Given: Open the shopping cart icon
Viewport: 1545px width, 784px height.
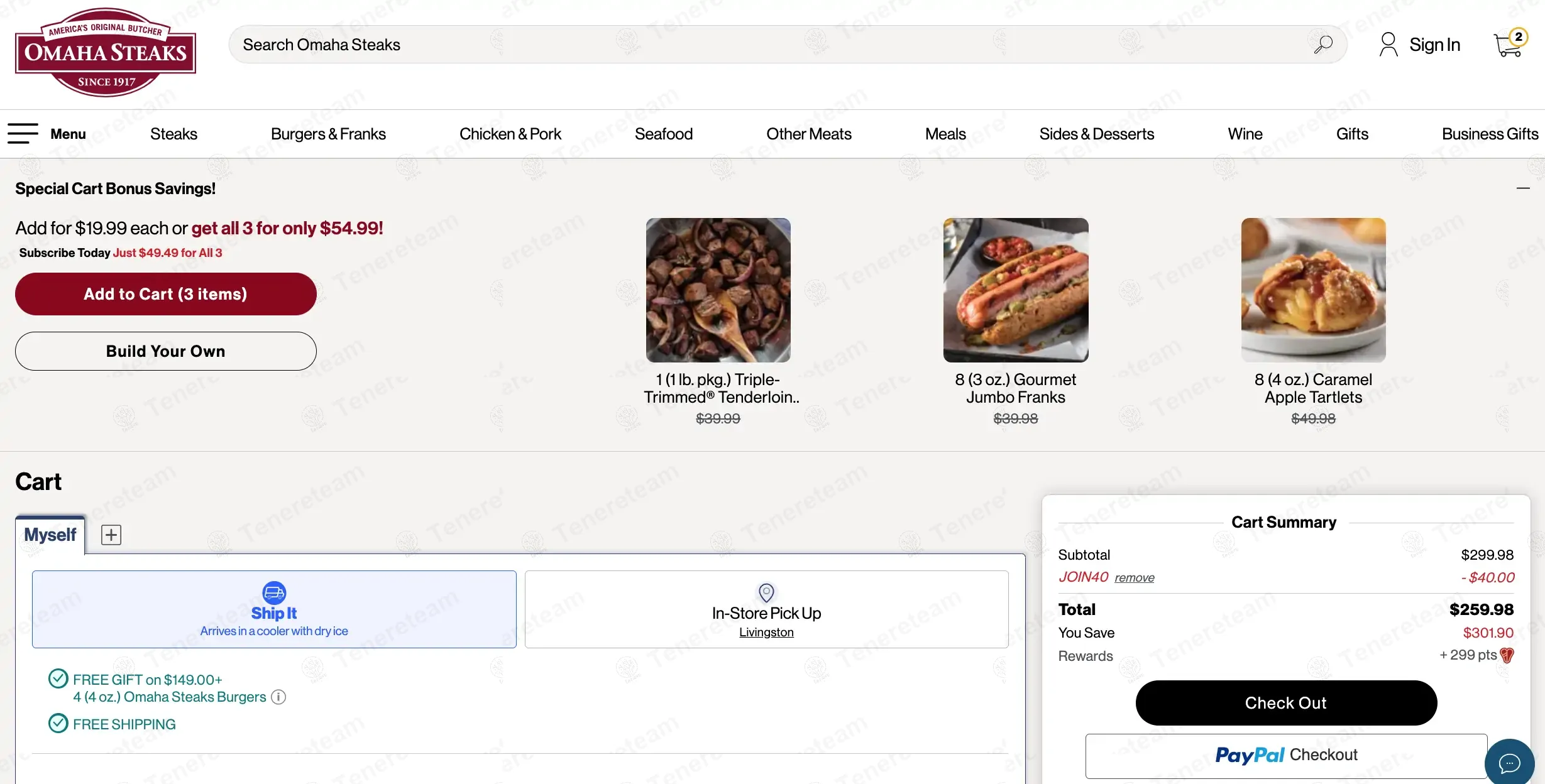Looking at the screenshot, I should 1508,44.
